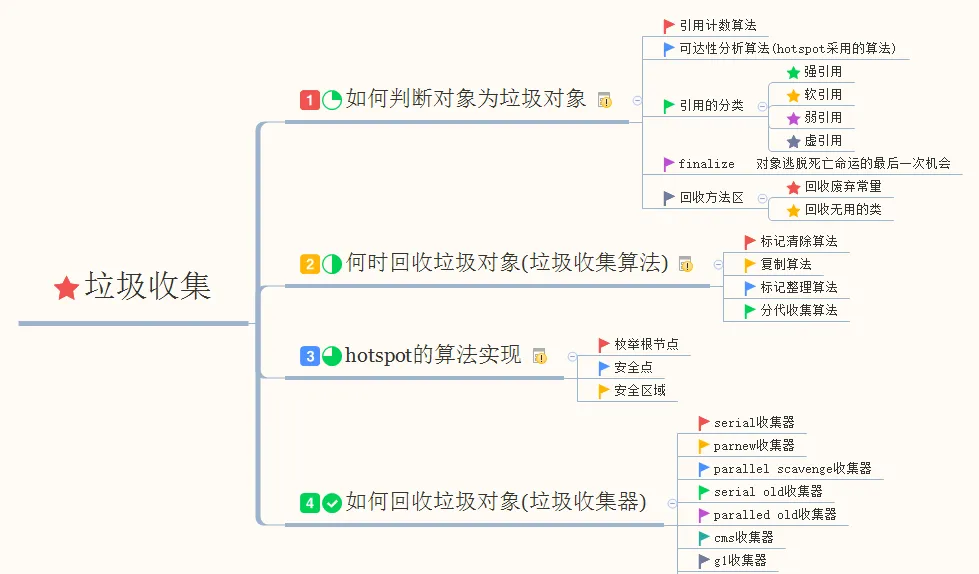Click teal flag on cms收集器
The image size is (979, 574).
tap(704, 538)
